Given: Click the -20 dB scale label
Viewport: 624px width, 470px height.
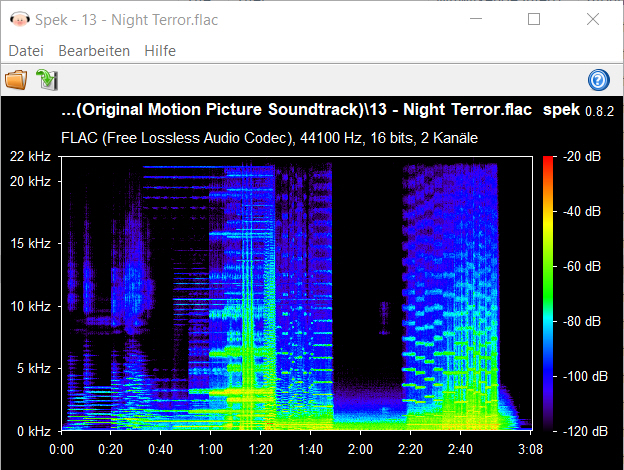Looking at the screenshot, I should pos(581,156).
